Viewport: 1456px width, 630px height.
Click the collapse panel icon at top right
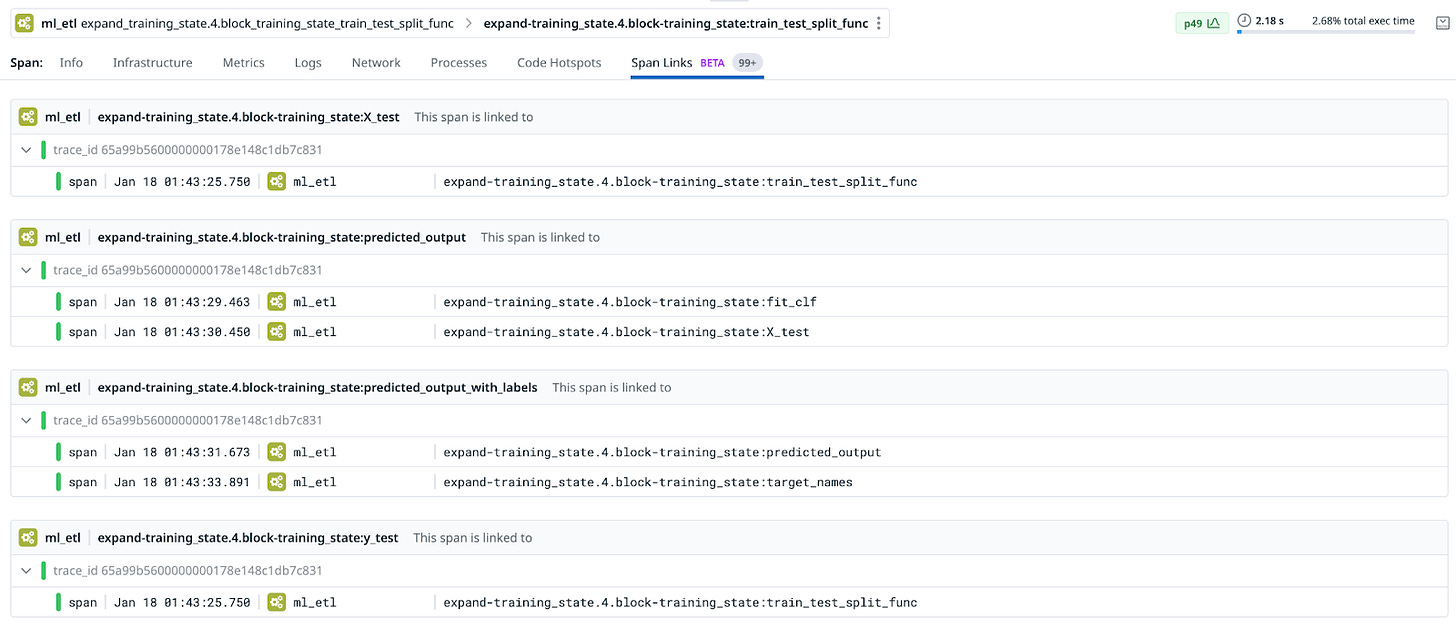(x=1441, y=22)
